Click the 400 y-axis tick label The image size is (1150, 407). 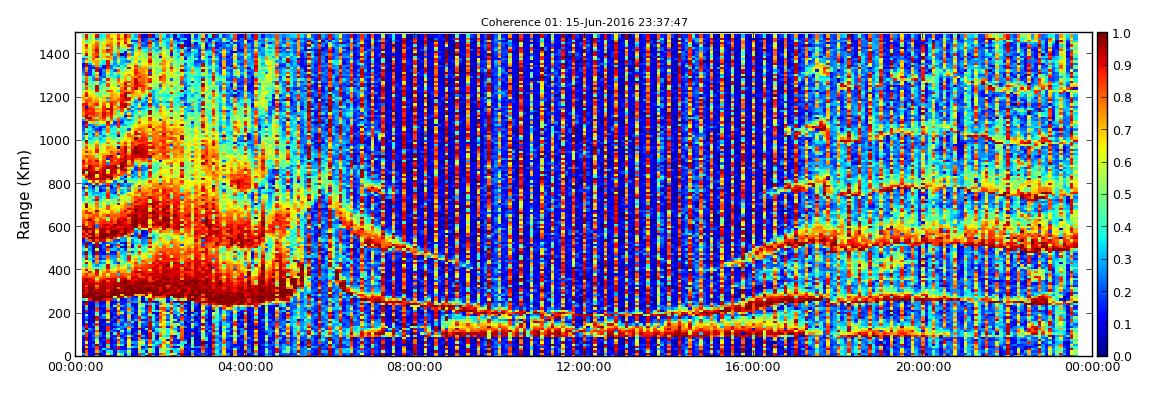point(60,271)
